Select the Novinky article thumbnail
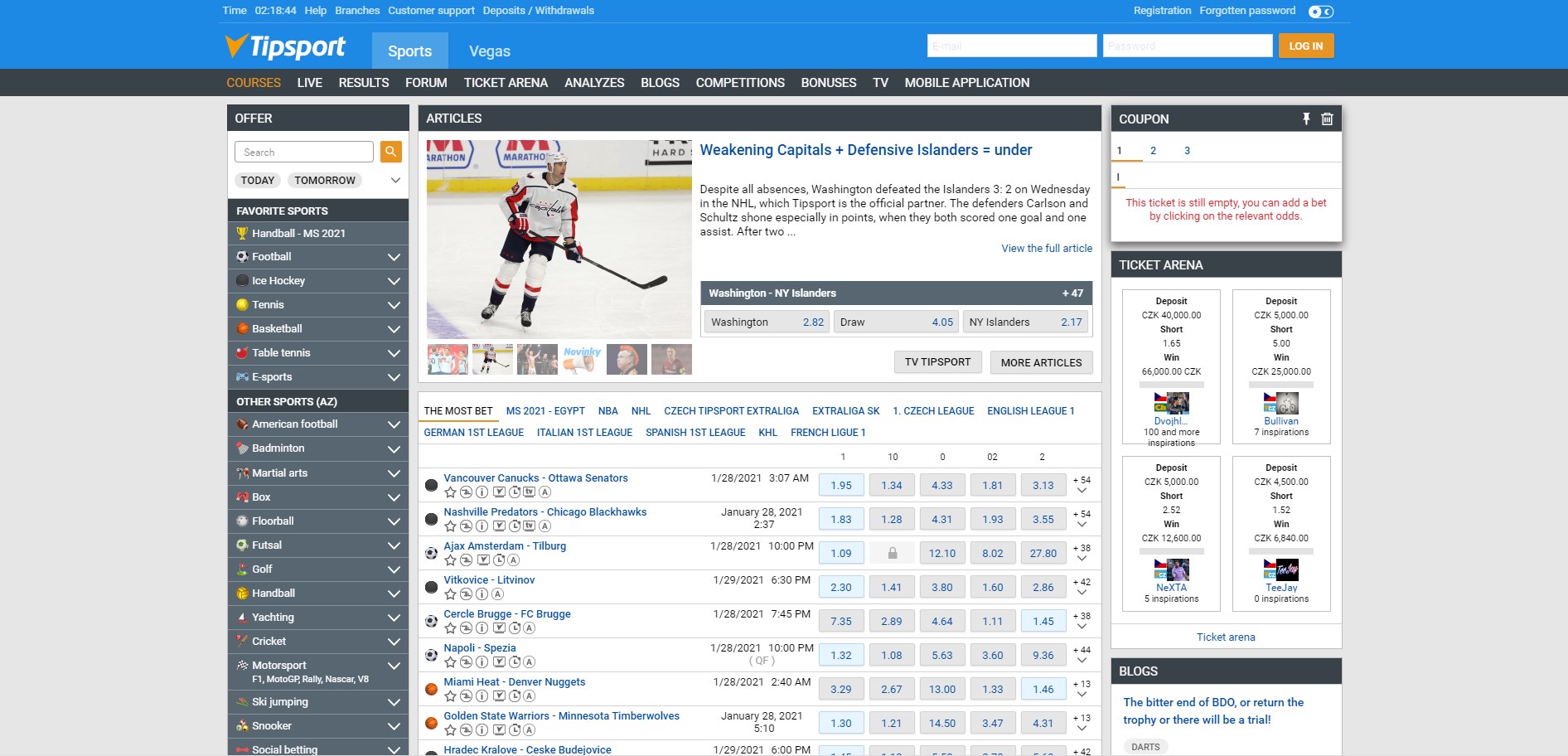The height and width of the screenshot is (756, 1568). point(582,360)
